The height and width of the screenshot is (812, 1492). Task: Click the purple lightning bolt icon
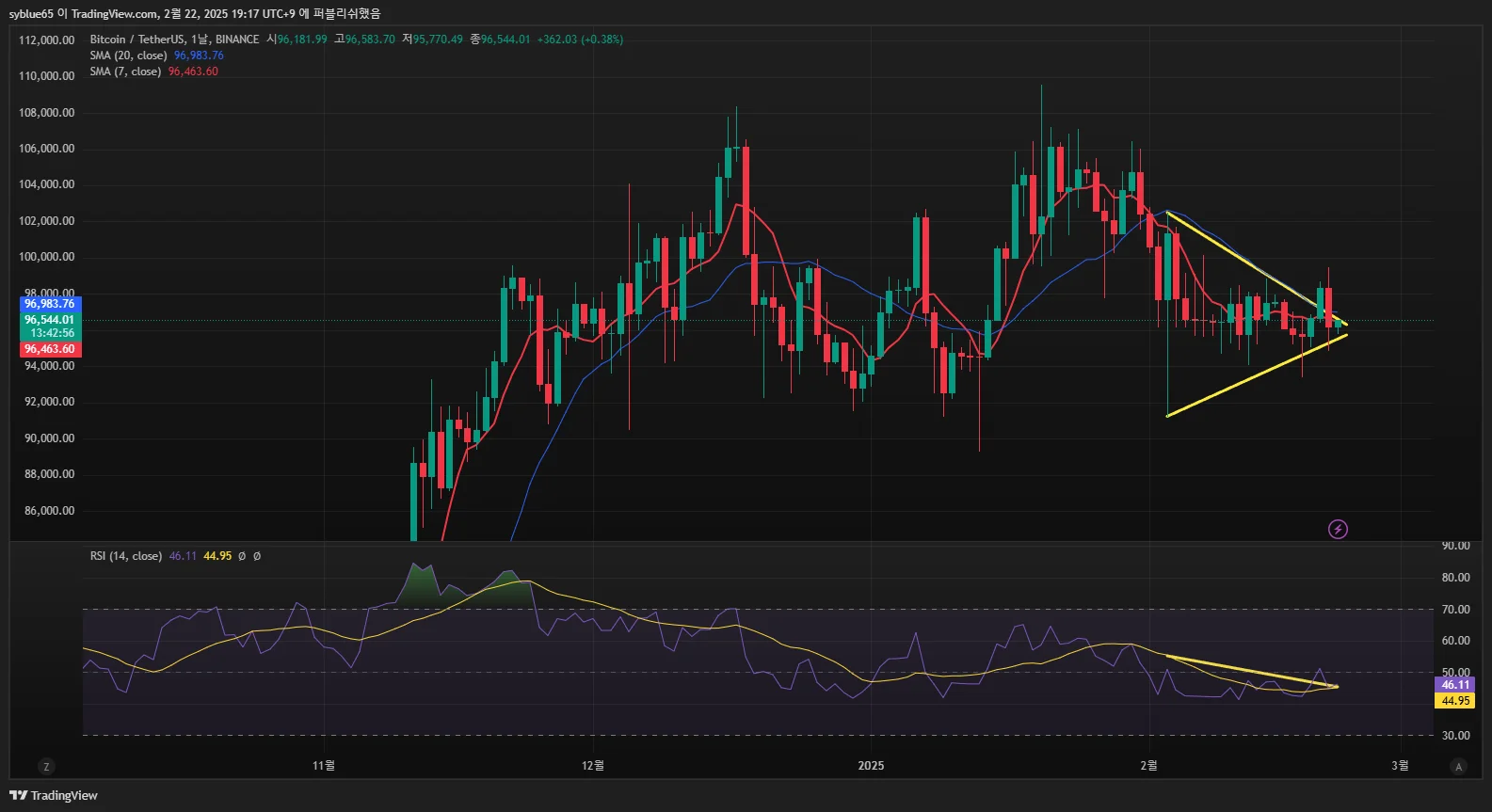click(x=1338, y=529)
